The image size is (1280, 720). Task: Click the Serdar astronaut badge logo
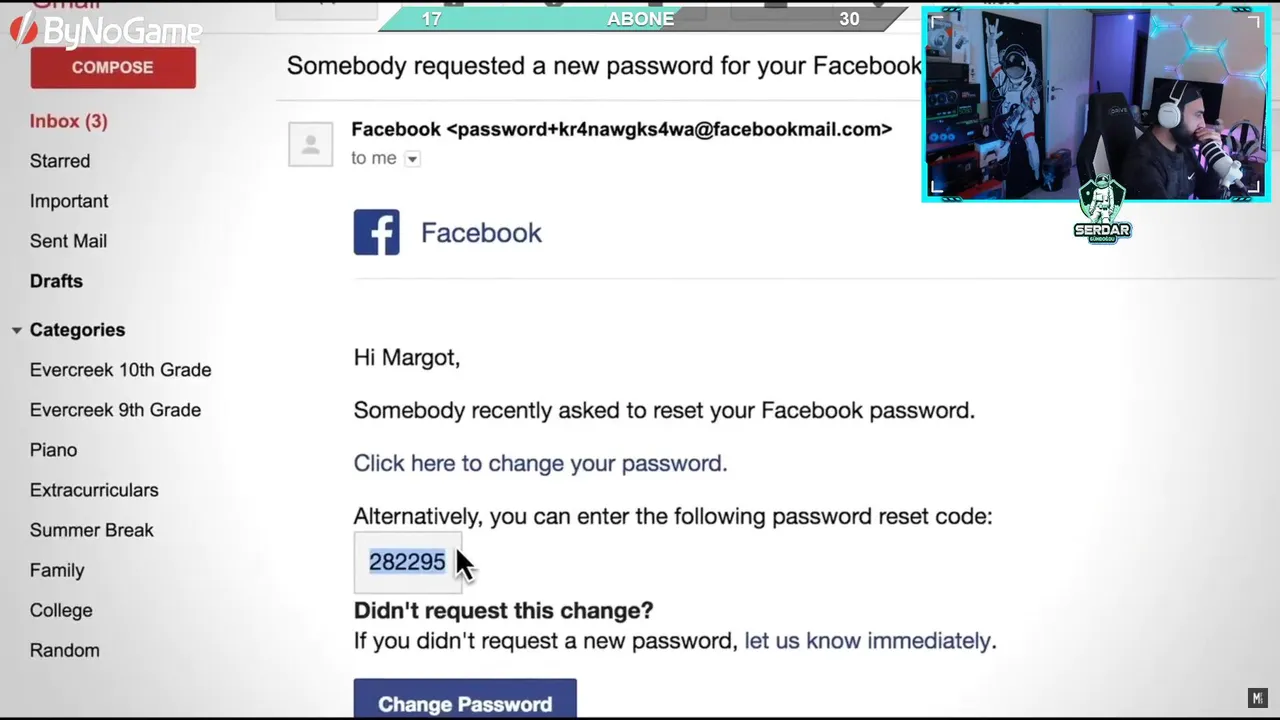(1102, 209)
